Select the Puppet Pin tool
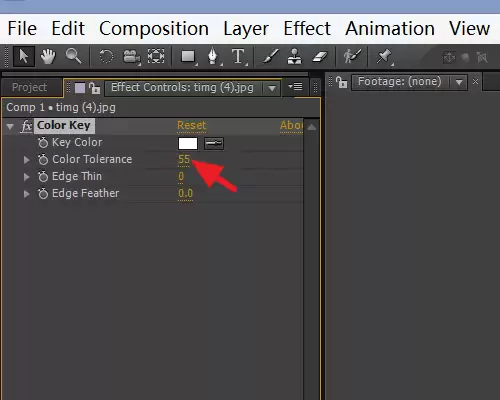This screenshot has height=400, width=500. 383,56
